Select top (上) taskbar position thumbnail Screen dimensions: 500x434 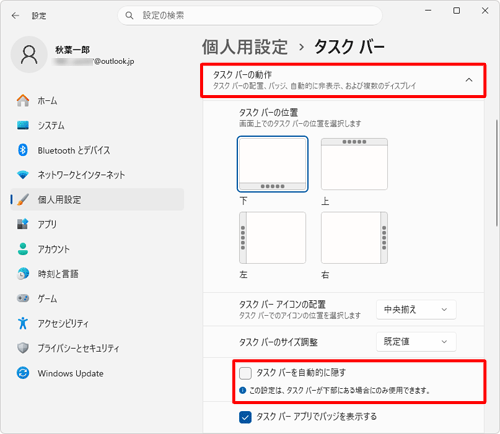pos(354,164)
